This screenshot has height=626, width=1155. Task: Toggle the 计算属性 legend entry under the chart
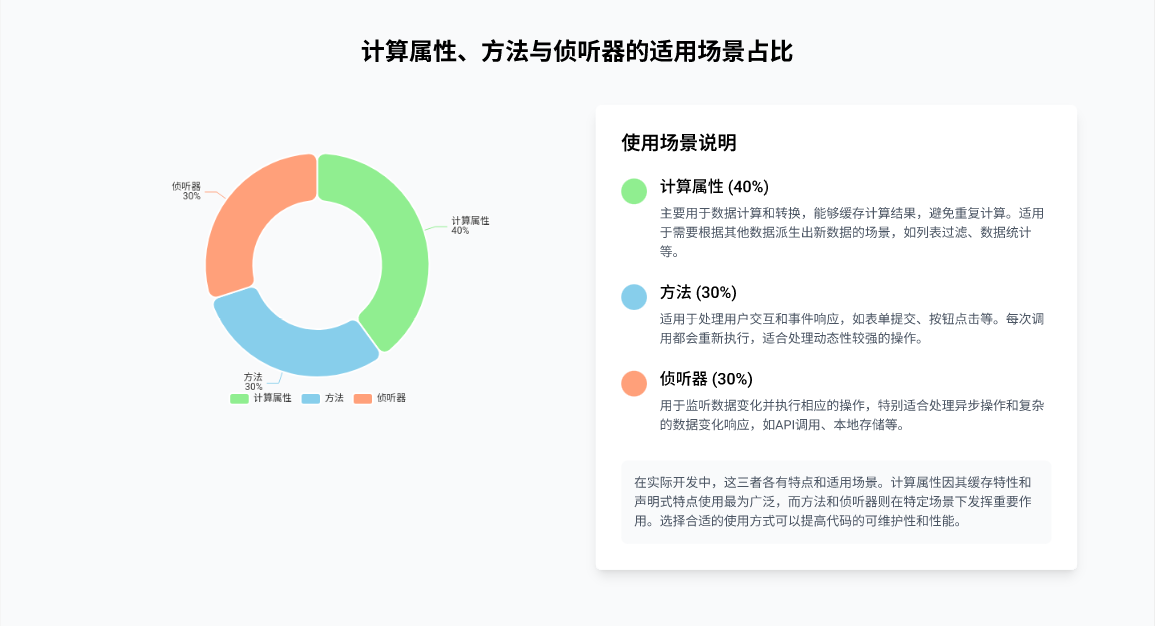tap(262, 398)
